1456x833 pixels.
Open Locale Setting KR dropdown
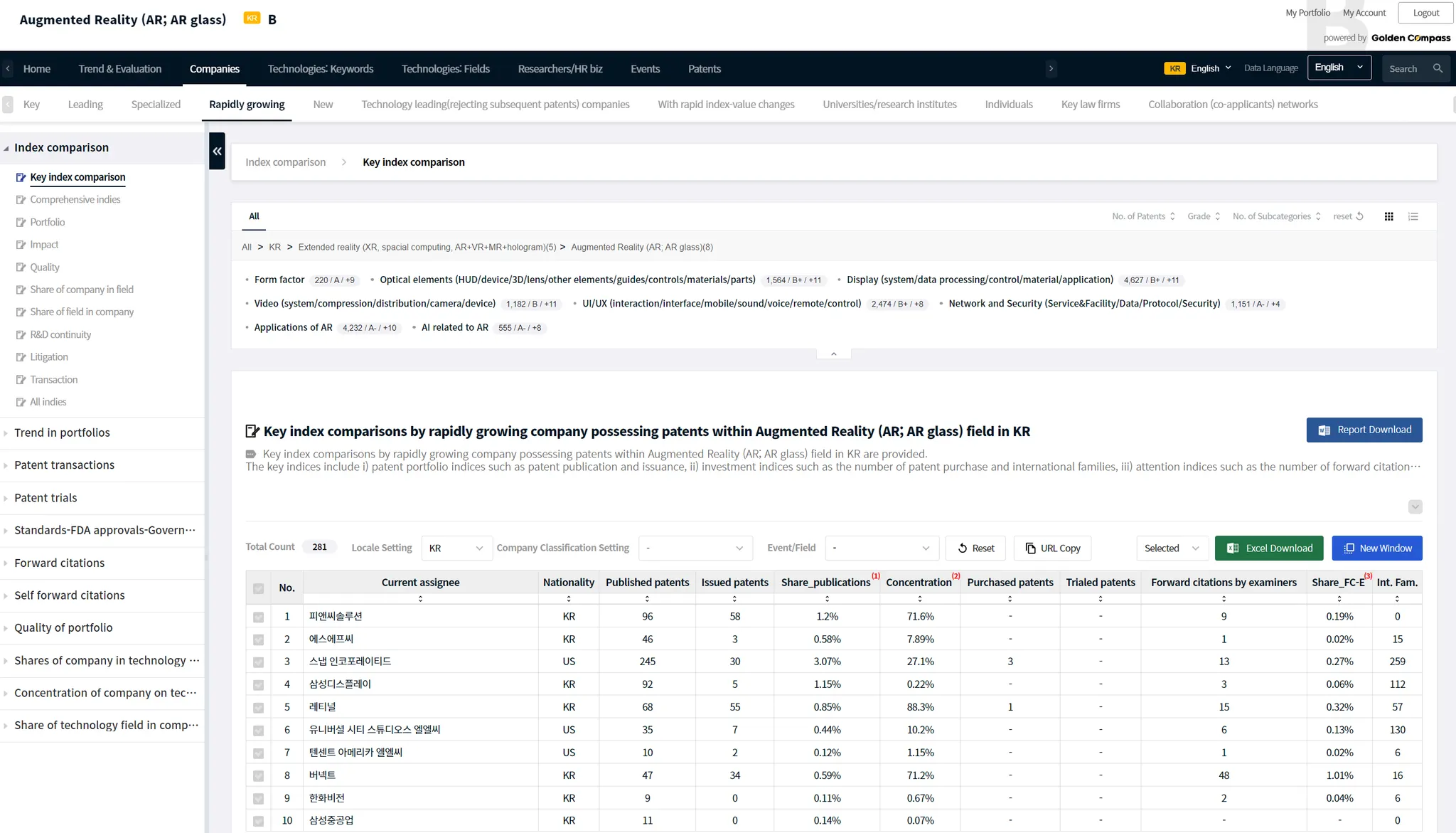(456, 548)
